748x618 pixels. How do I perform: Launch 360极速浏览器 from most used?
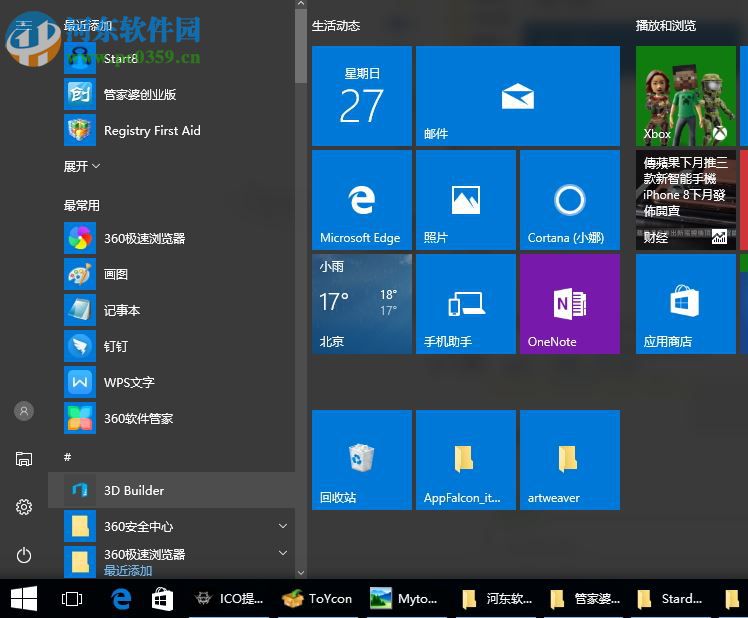[171, 238]
